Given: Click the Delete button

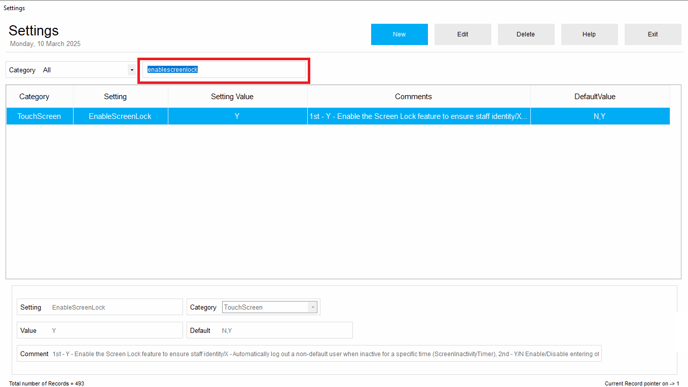Looking at the screenshot, I should pos(526,34).
